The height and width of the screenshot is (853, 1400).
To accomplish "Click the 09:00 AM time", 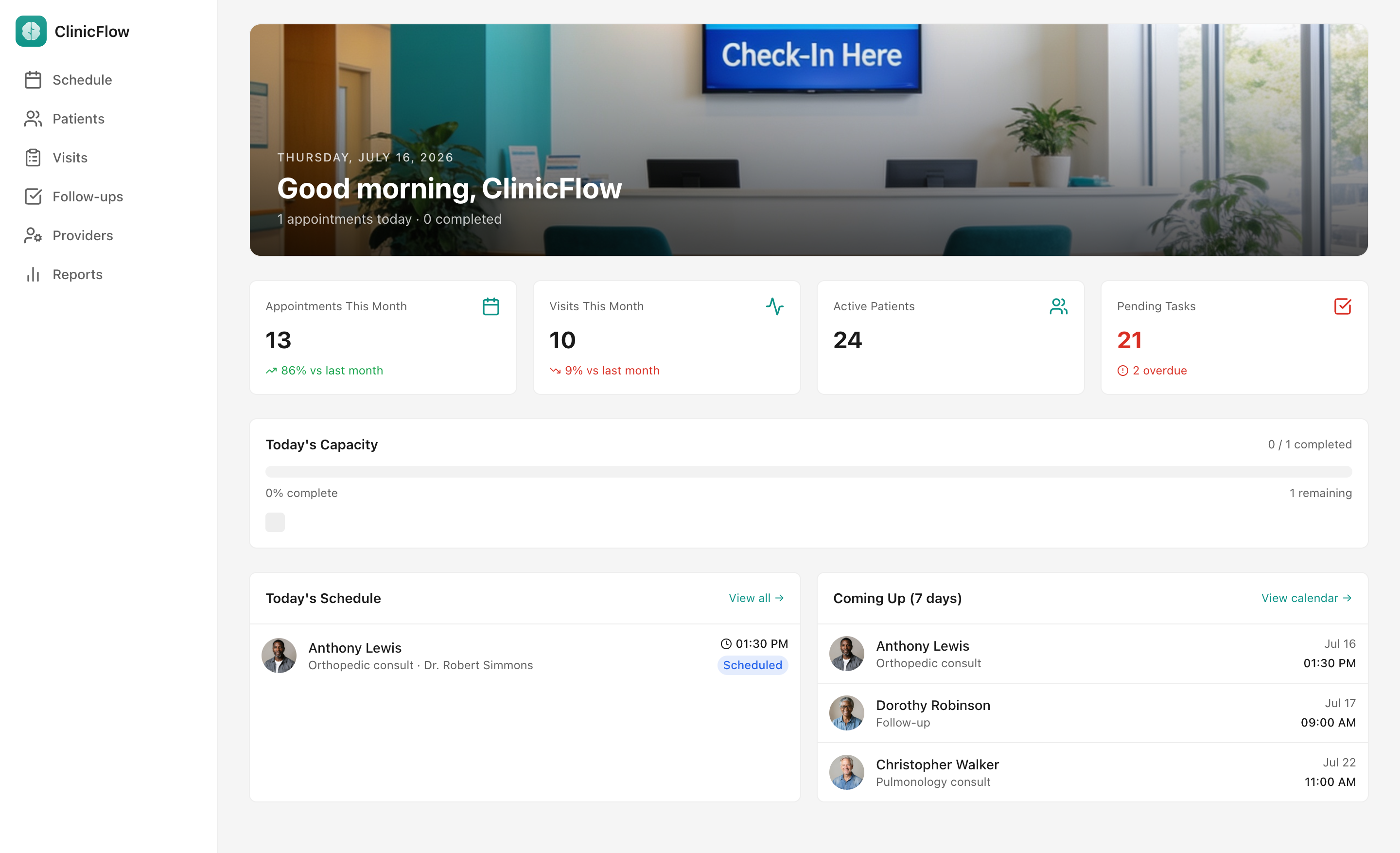I will point(1328,723).
